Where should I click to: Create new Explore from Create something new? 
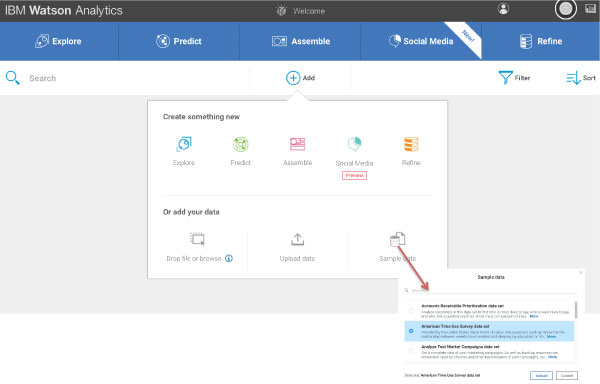pyautogui.click(x=184, y=151)
